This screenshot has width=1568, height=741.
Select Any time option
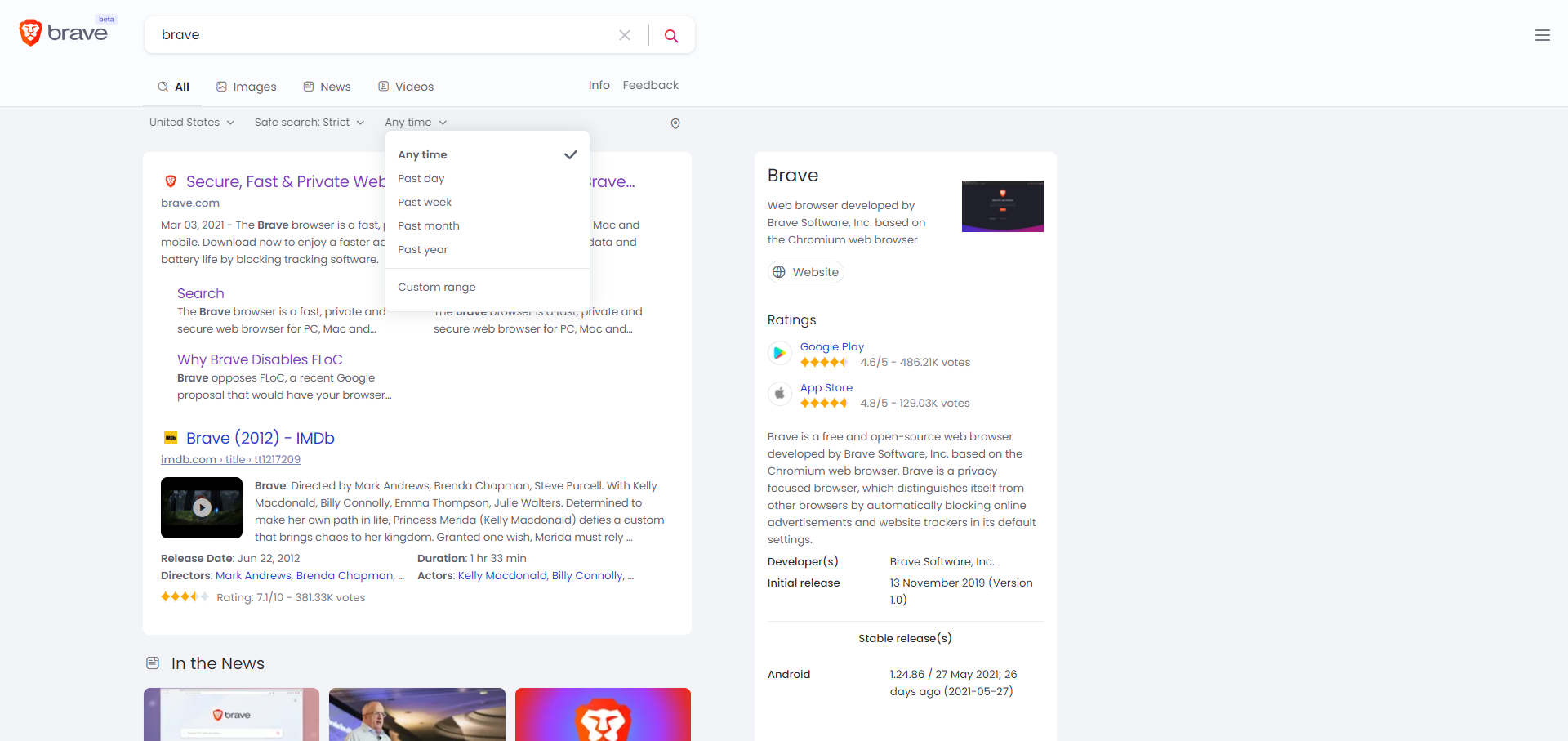488,154
